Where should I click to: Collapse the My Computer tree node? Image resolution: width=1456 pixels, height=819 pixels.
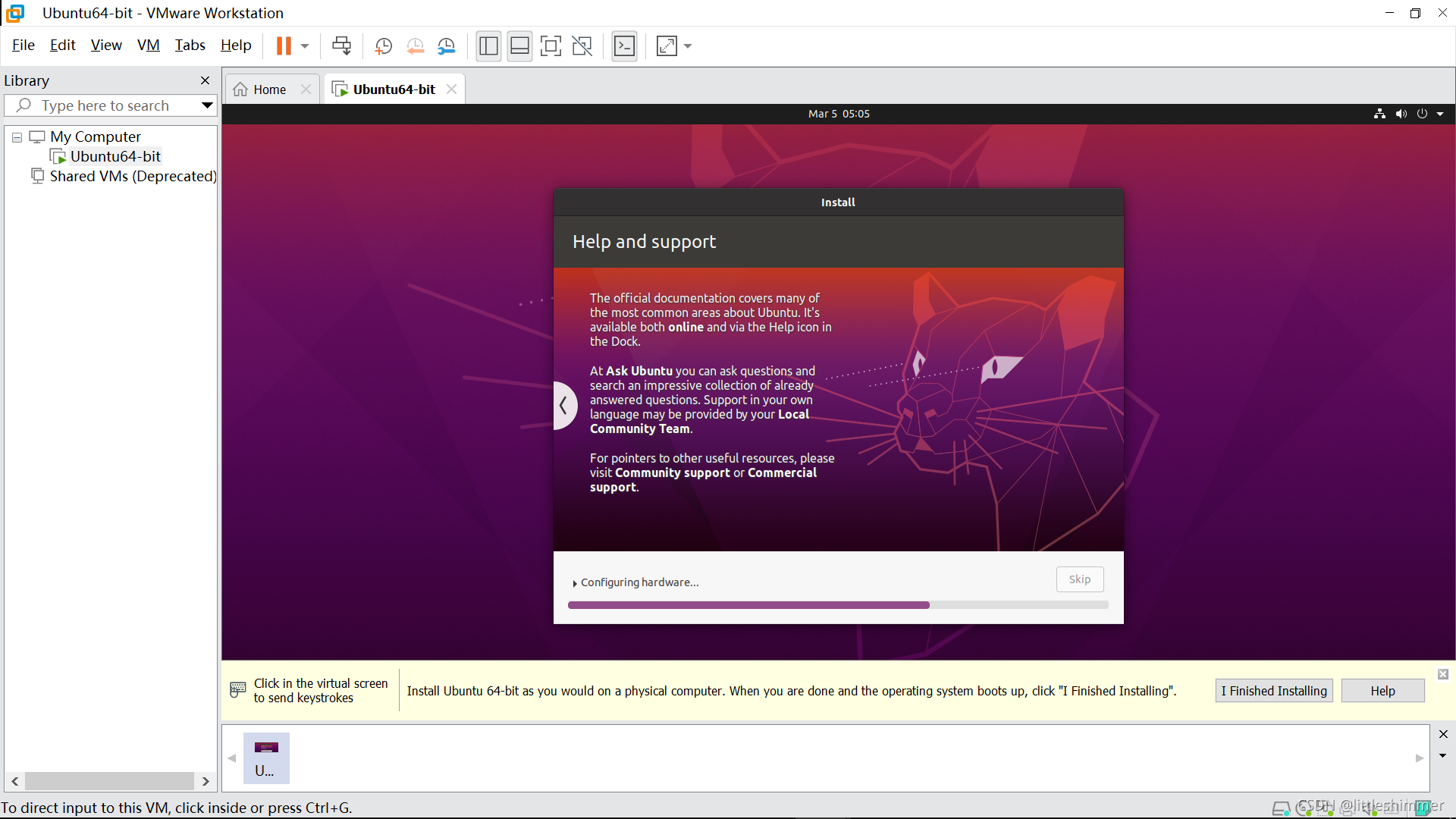click(x=17, y=137)
